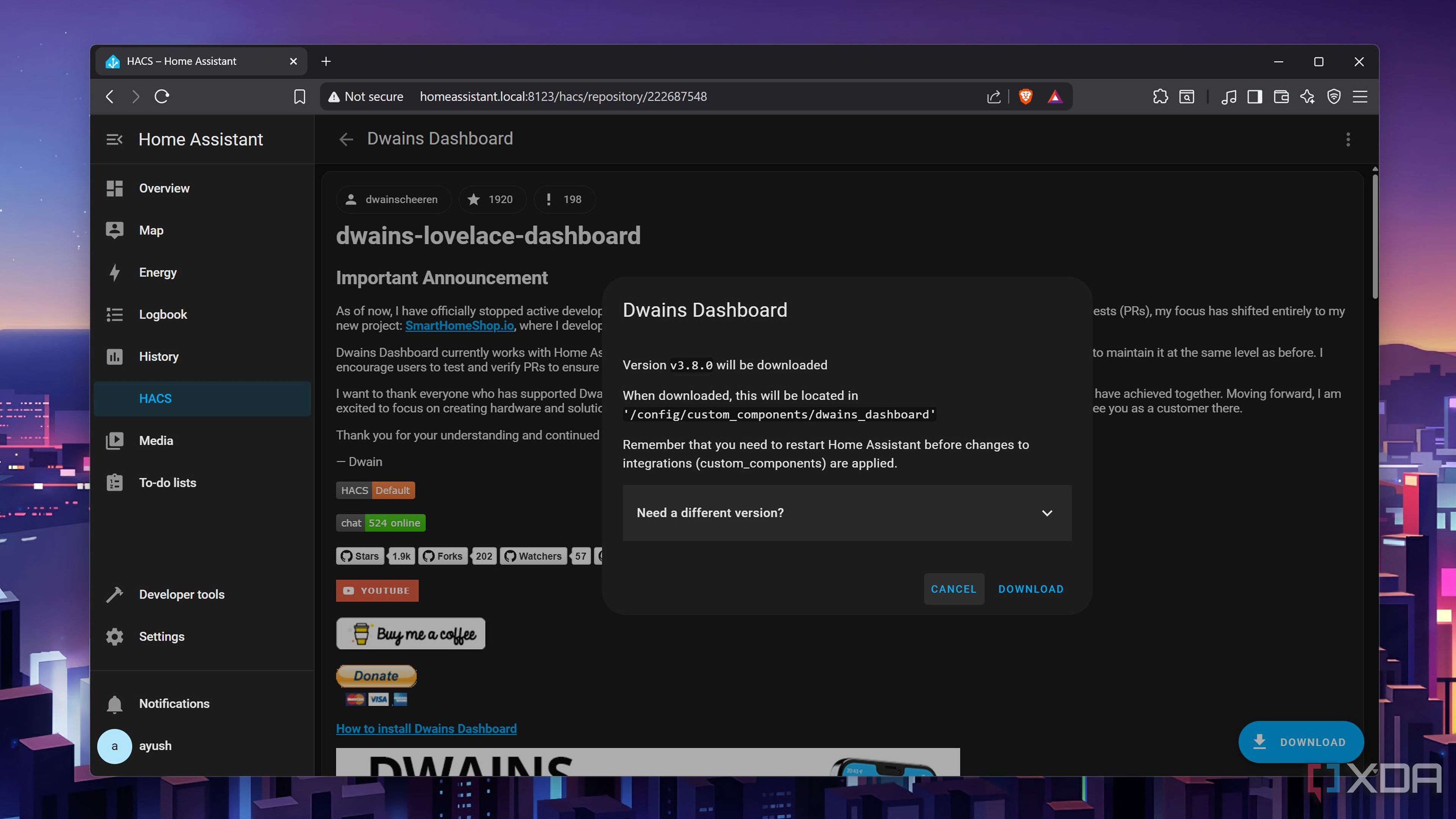
Task: Click the History chart icon
Action: [114, 357]
